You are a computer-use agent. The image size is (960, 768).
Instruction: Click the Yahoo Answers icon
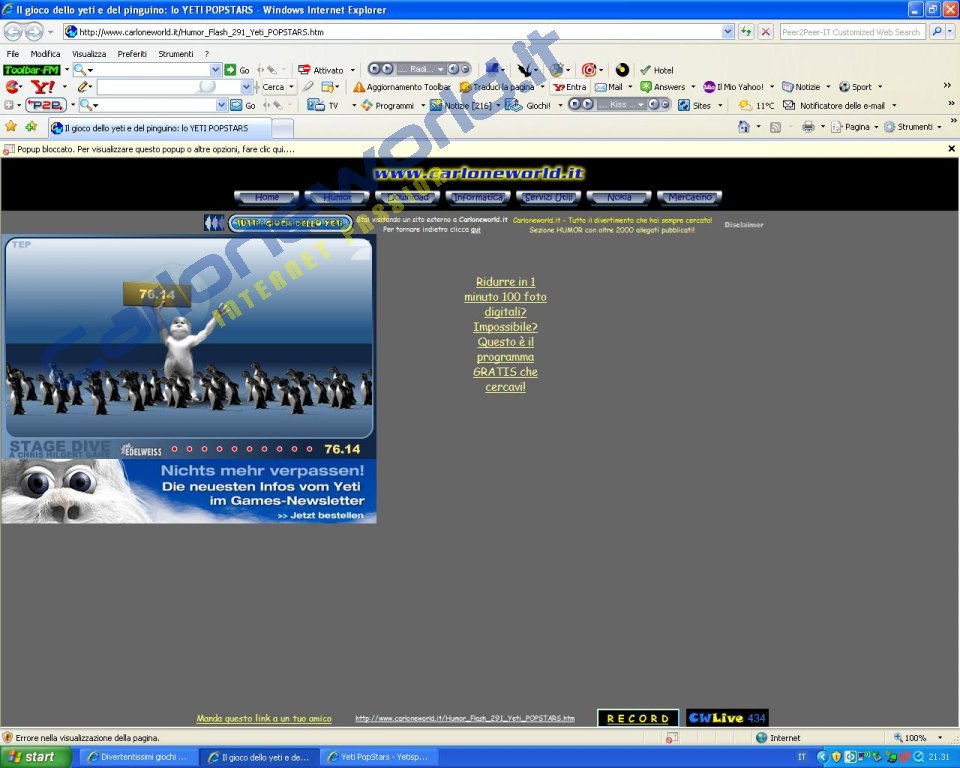(646, 87)
